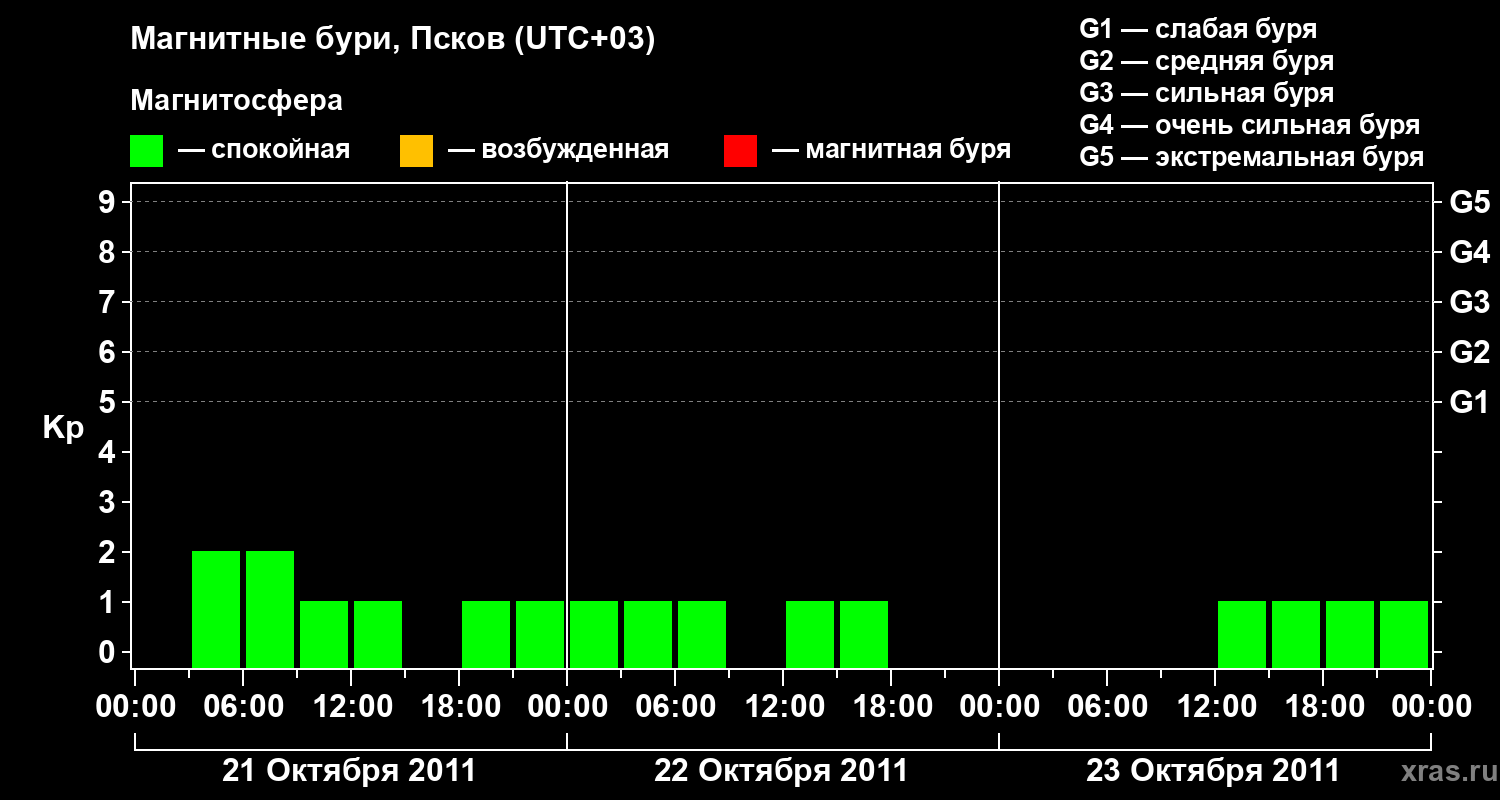The width and height of the screenshot is (1500, 800).
Task: Click the legend label '— возбужденная'
Action: [x=558, y=150]
